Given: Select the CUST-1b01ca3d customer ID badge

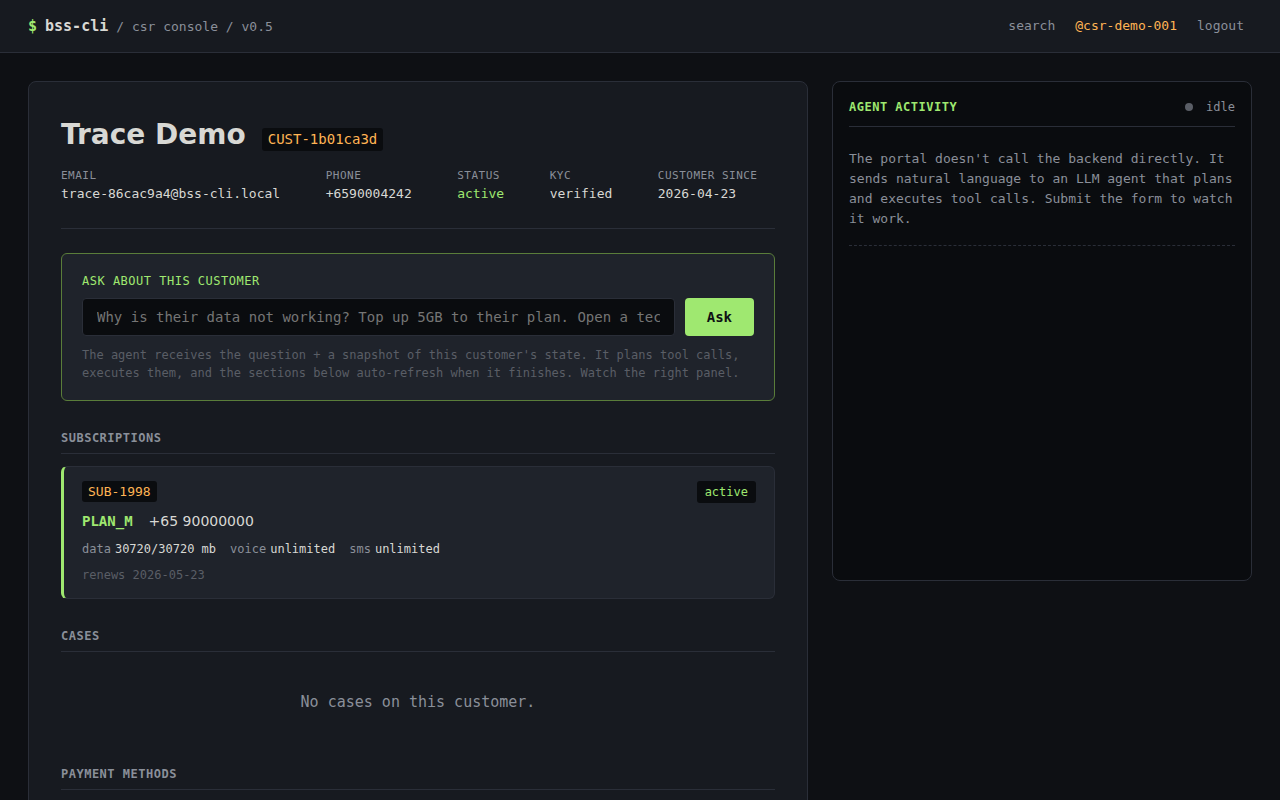Looking at the screenshot, I should click(x=322, y=139).
